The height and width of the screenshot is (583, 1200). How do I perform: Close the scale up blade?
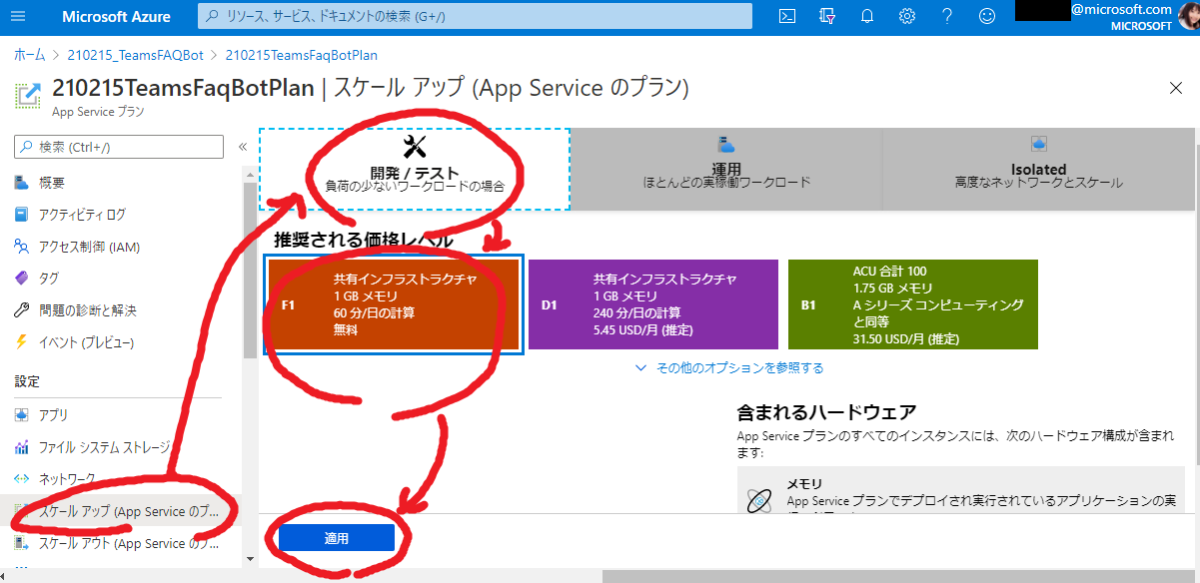coord(1176,88)
